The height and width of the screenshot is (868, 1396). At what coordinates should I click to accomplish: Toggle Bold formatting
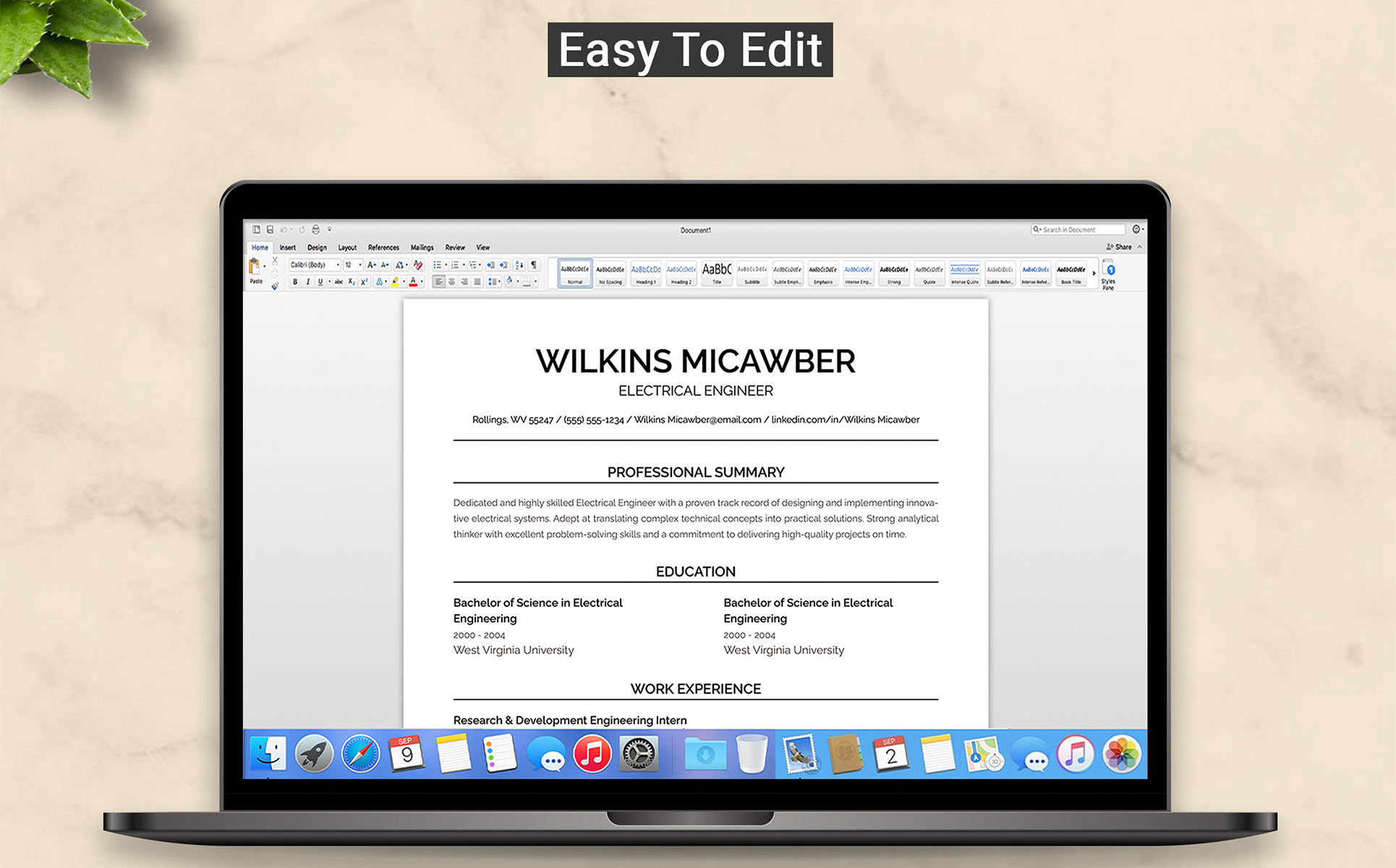(295, 282)
